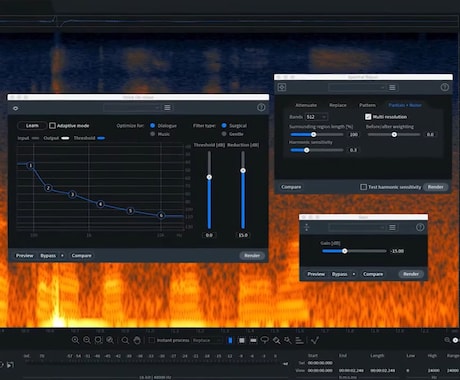This screenshot has width=460, height=380.
Task: Click the zoom in magnifier in bottom toolbar
Action: click(76, 340)
